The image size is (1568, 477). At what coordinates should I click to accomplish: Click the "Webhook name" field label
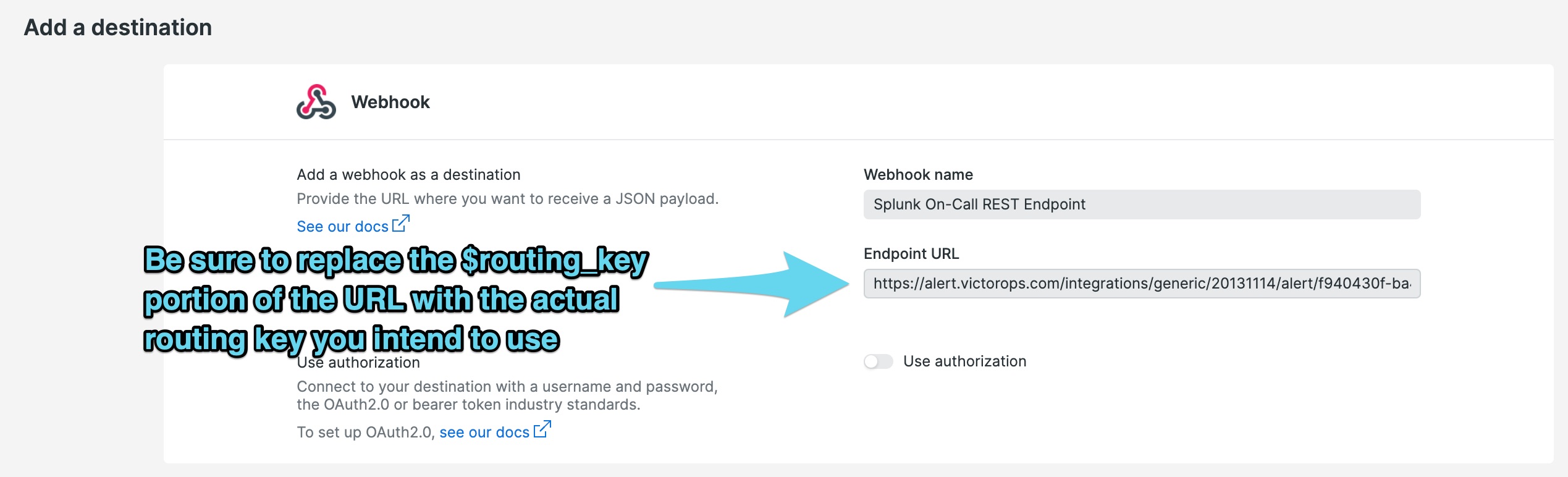click(x=919, y=174)
